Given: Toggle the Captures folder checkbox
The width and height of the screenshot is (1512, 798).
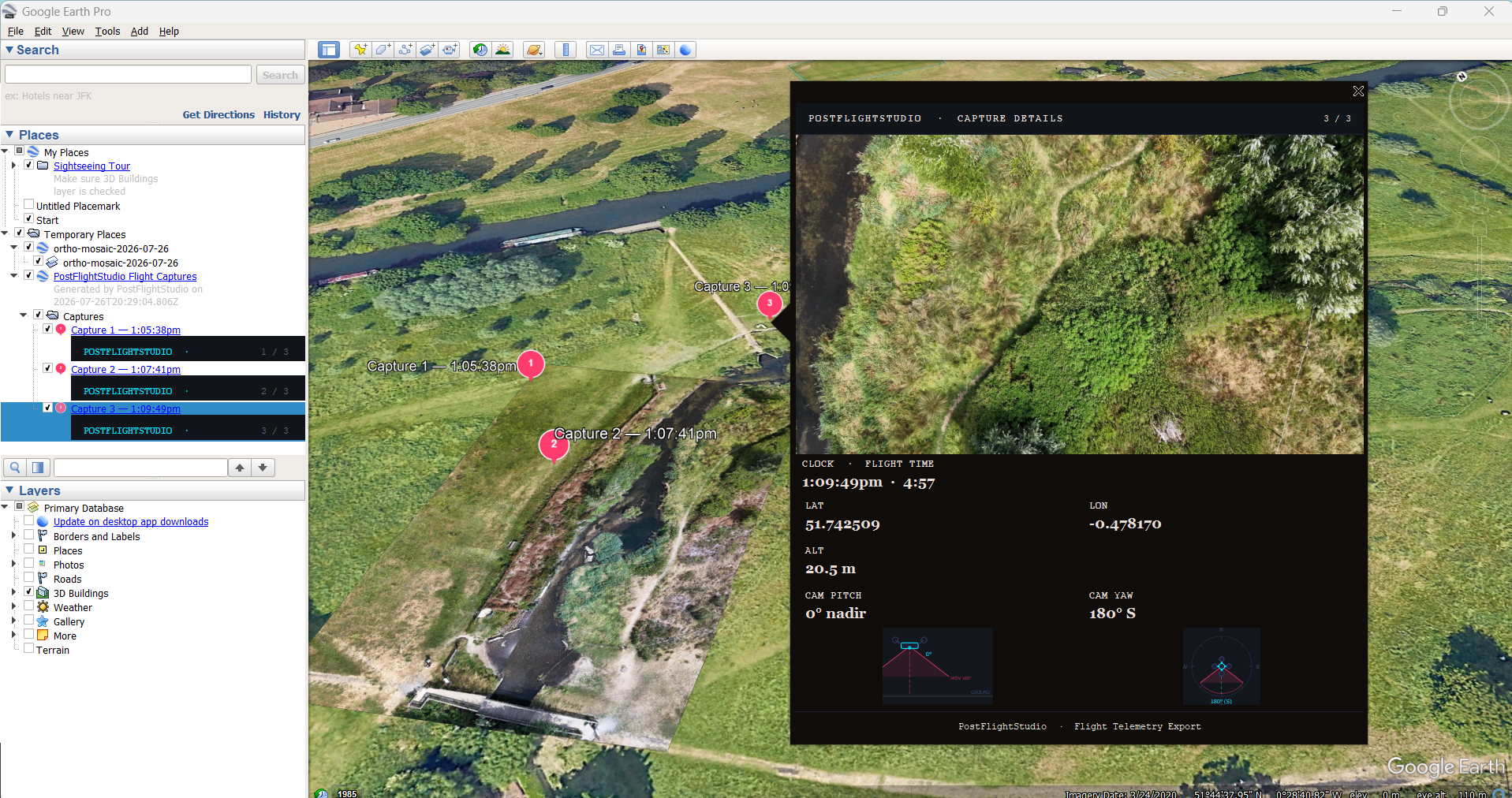Looking at the screenshot, I should pos(38,315).
